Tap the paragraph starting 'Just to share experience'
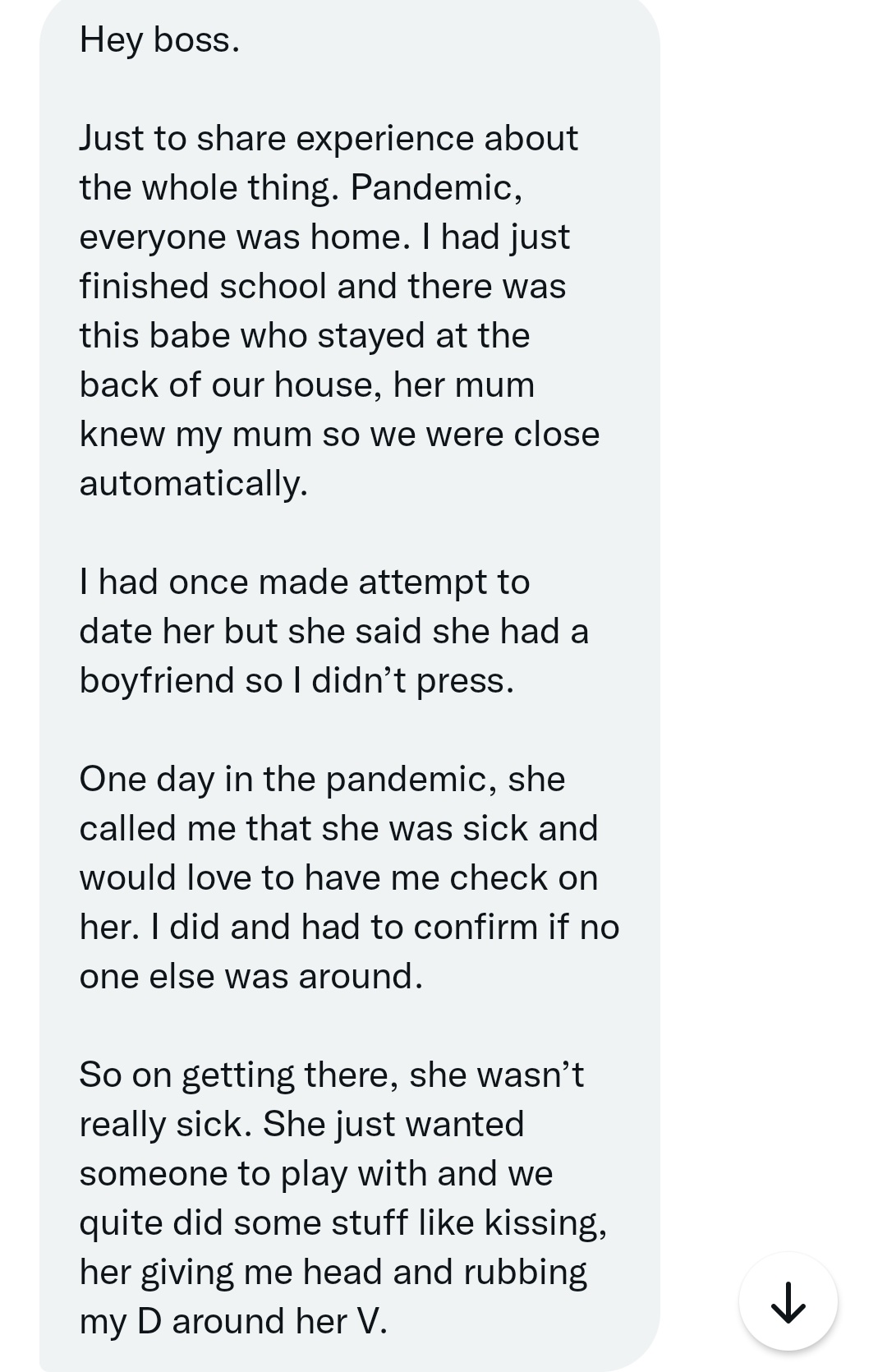The height and width of the screenshot is (1372, 887). [339, 311]
